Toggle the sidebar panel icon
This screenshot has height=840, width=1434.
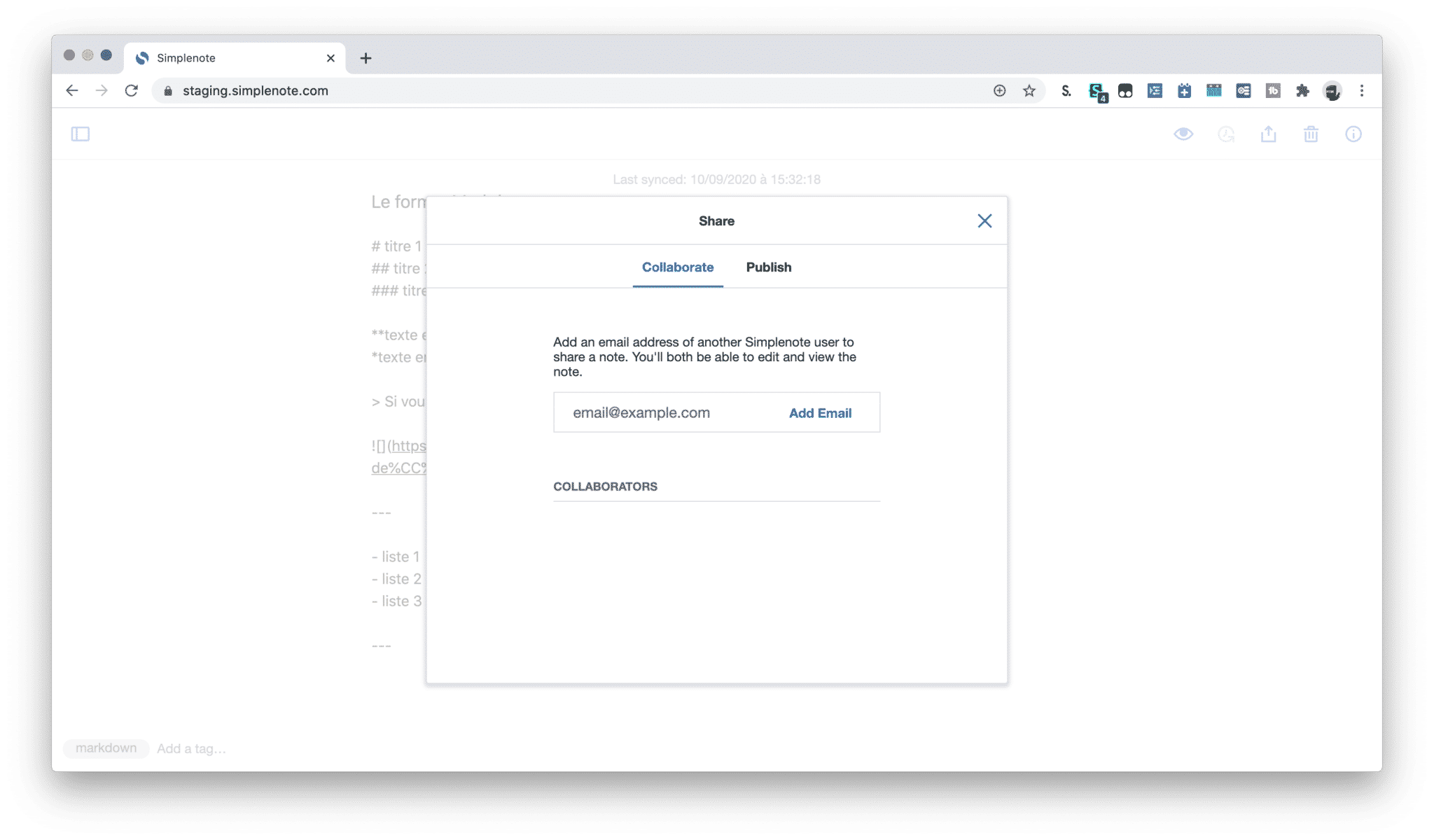tap(80, 133)
